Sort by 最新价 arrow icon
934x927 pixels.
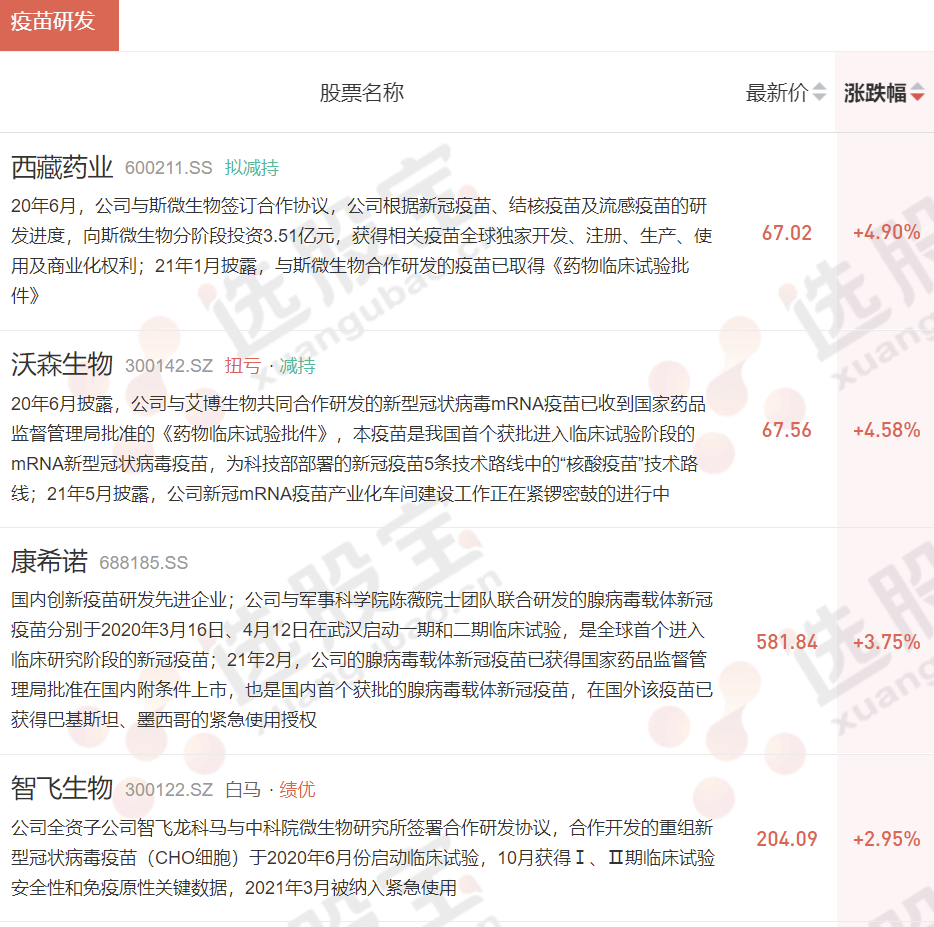[x=820, y=92]
